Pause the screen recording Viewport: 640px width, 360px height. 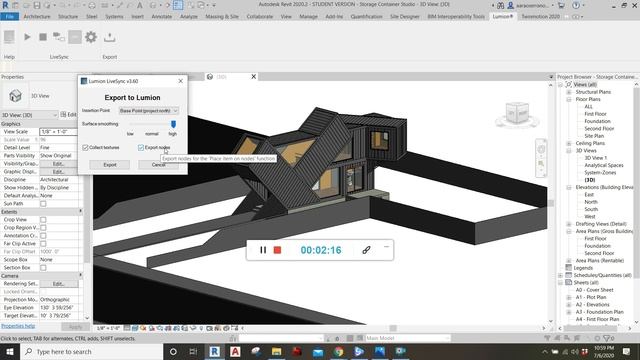[263, 250]
